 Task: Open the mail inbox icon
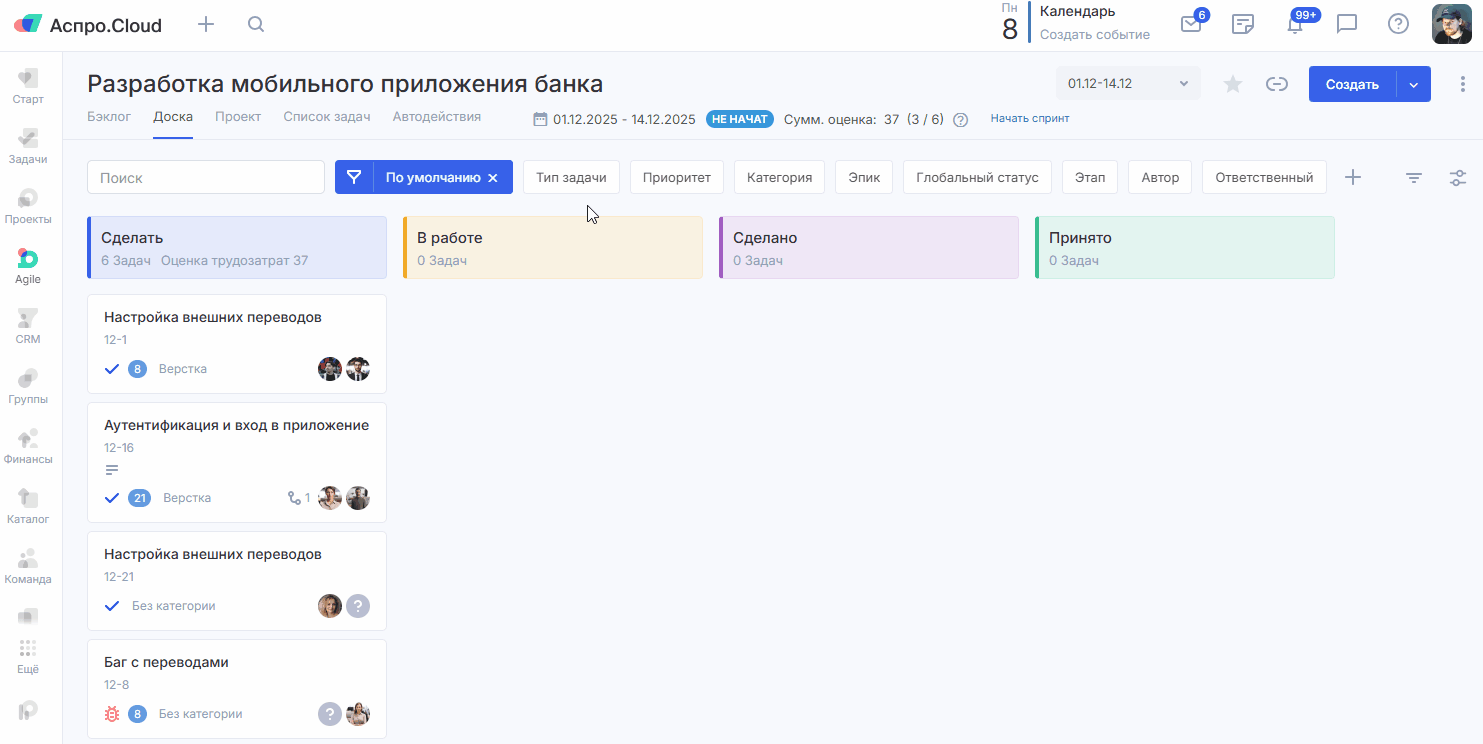(x=1190, y=25)
